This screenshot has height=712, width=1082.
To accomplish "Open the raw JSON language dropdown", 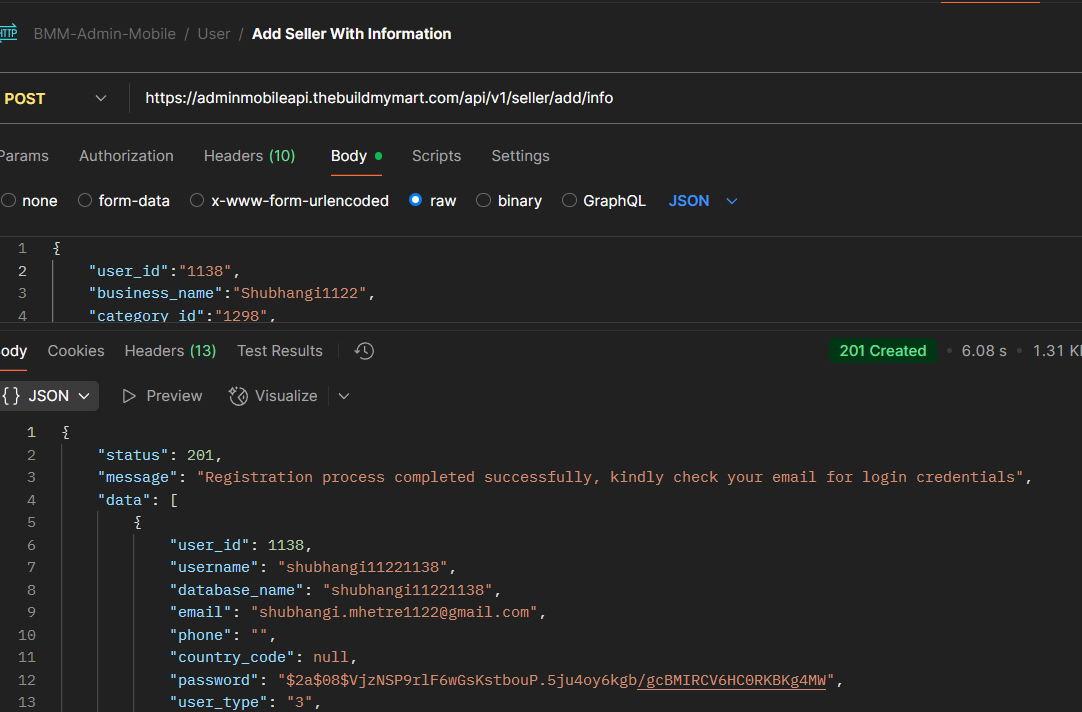I will click(x=703, y=201).
